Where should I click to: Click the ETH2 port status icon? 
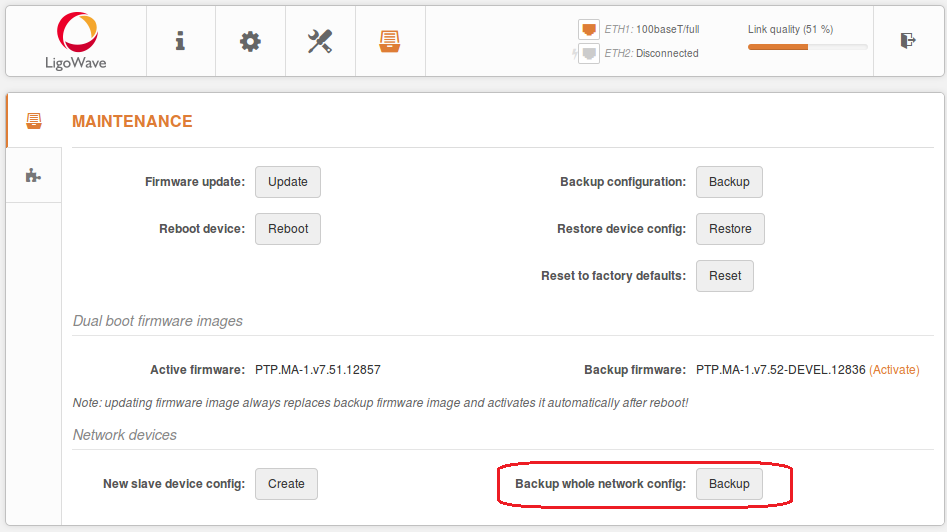(x=589, y=53)
